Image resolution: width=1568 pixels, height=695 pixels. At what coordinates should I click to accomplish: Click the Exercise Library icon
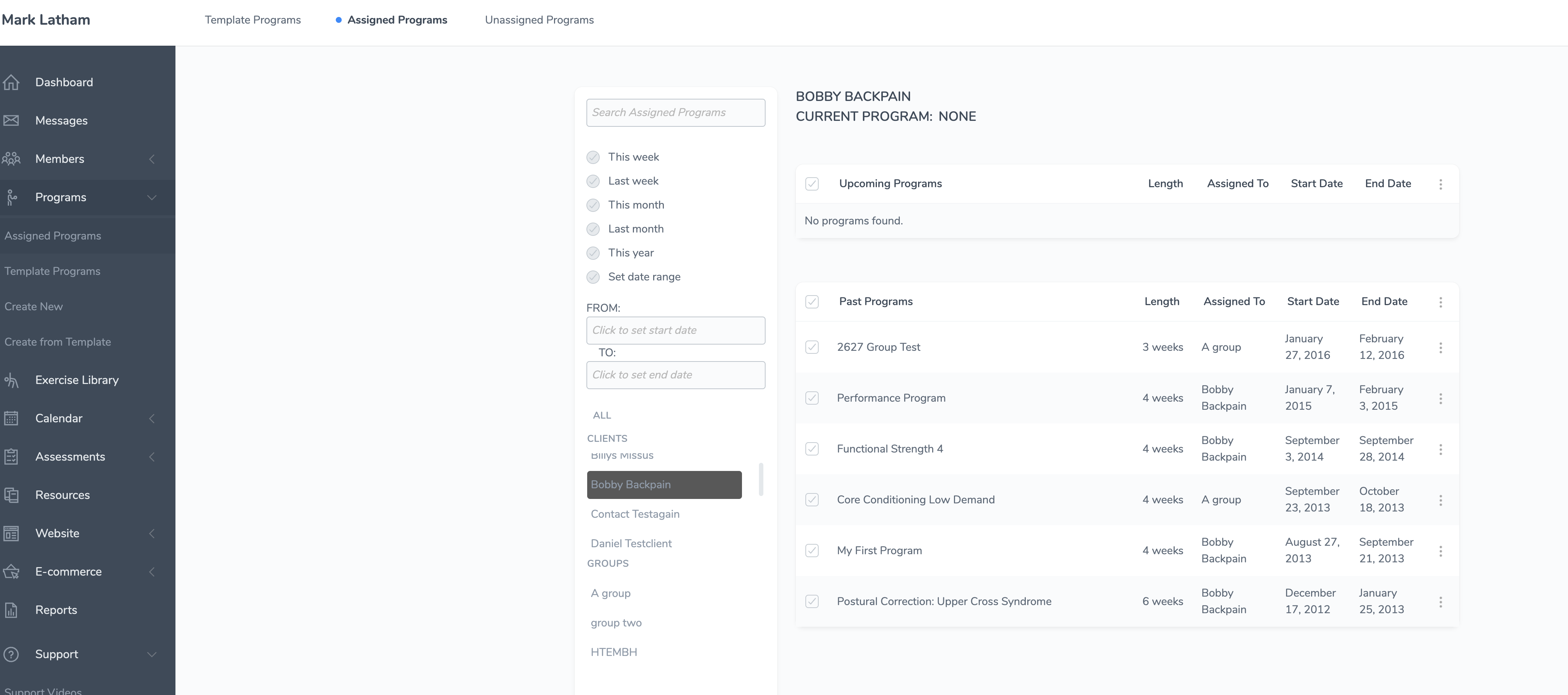coord(11,380)
